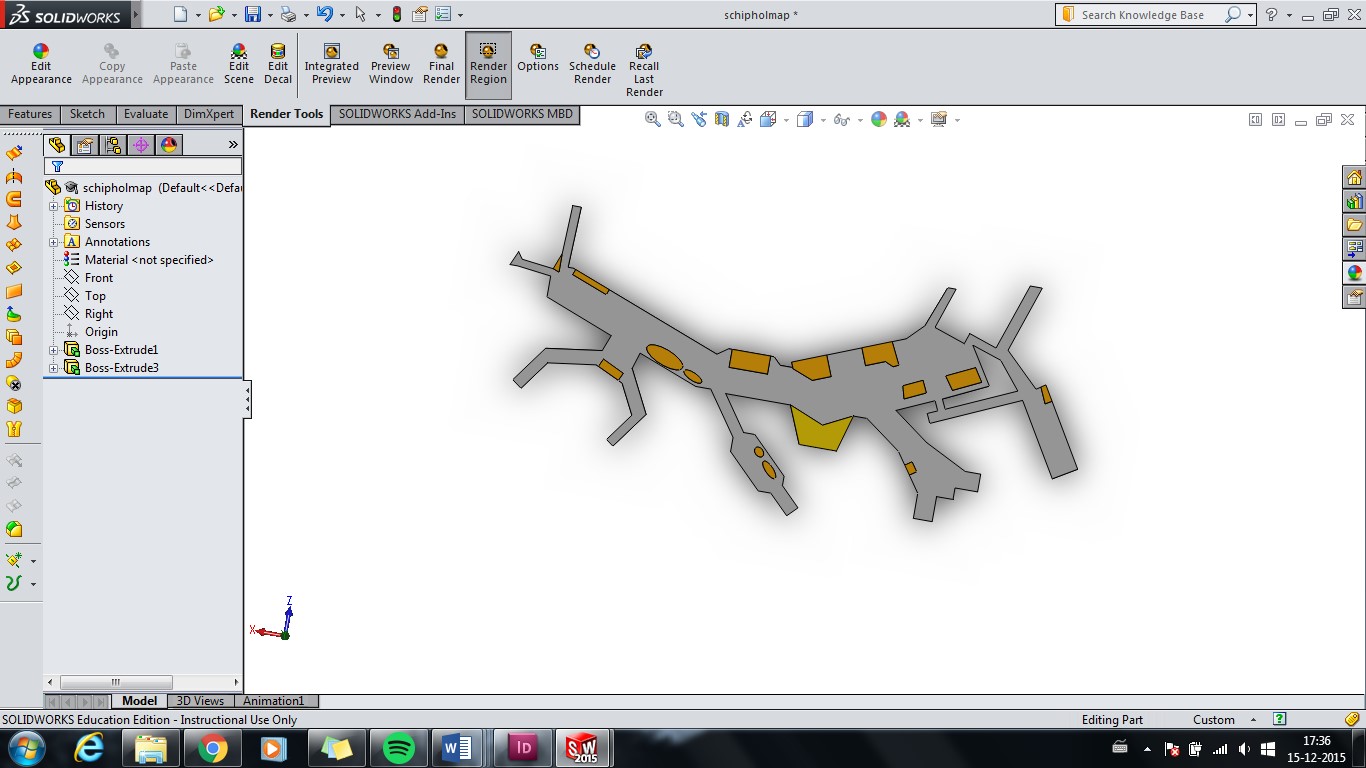Click Zoom to Fit in view toolbar
Image resolution: width=1366 pixels, height=768 pixels.
(653, 119)
